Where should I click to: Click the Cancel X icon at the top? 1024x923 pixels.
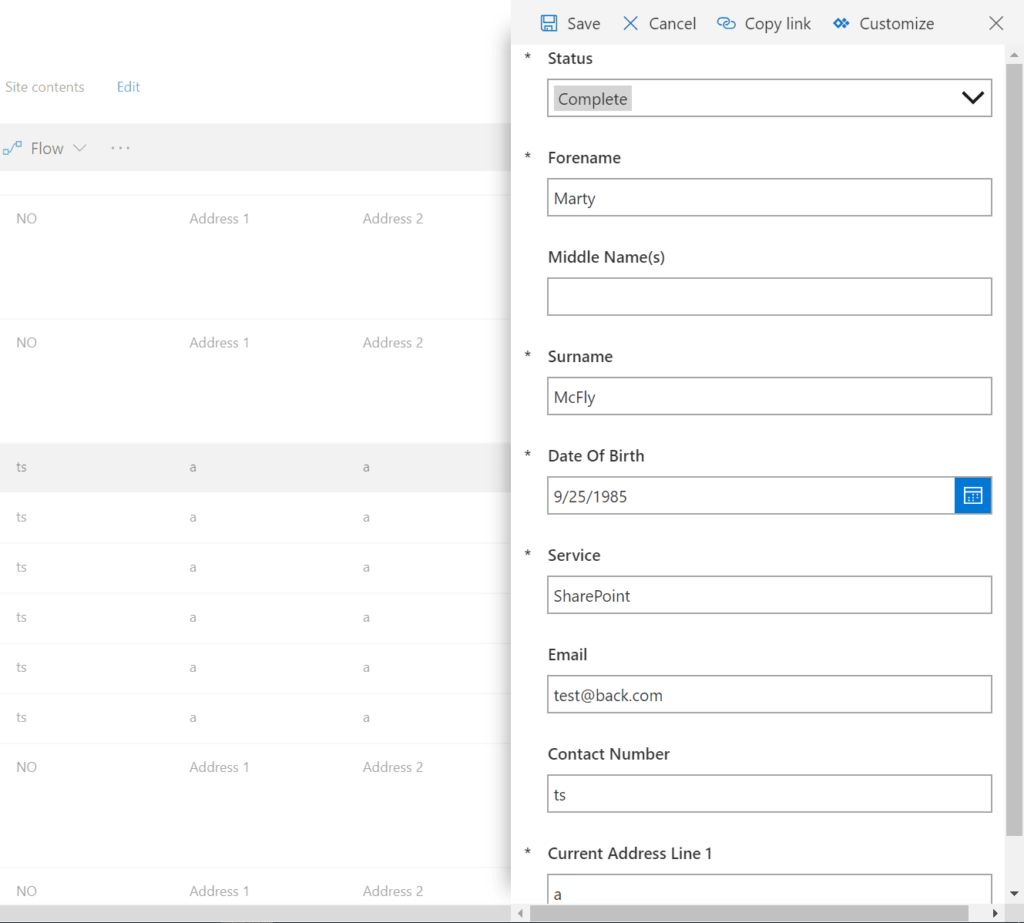pyautogui.click(x=630, y=22)
